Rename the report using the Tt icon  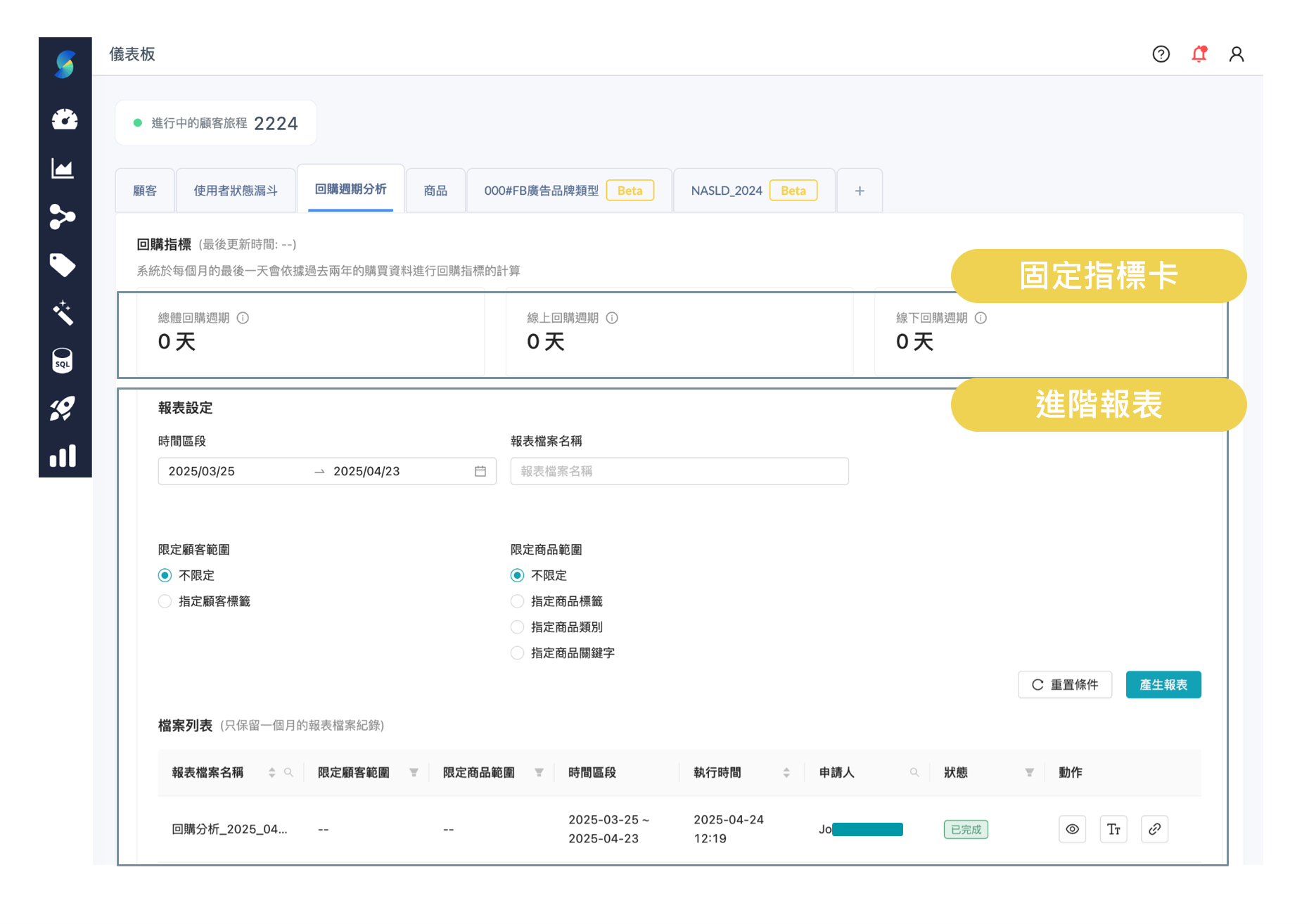(1113, 829)
